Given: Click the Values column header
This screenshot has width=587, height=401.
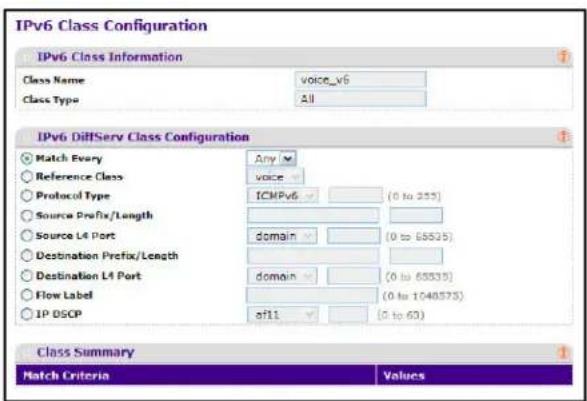Looking at the screenshot, I should [x=474, y=375].
